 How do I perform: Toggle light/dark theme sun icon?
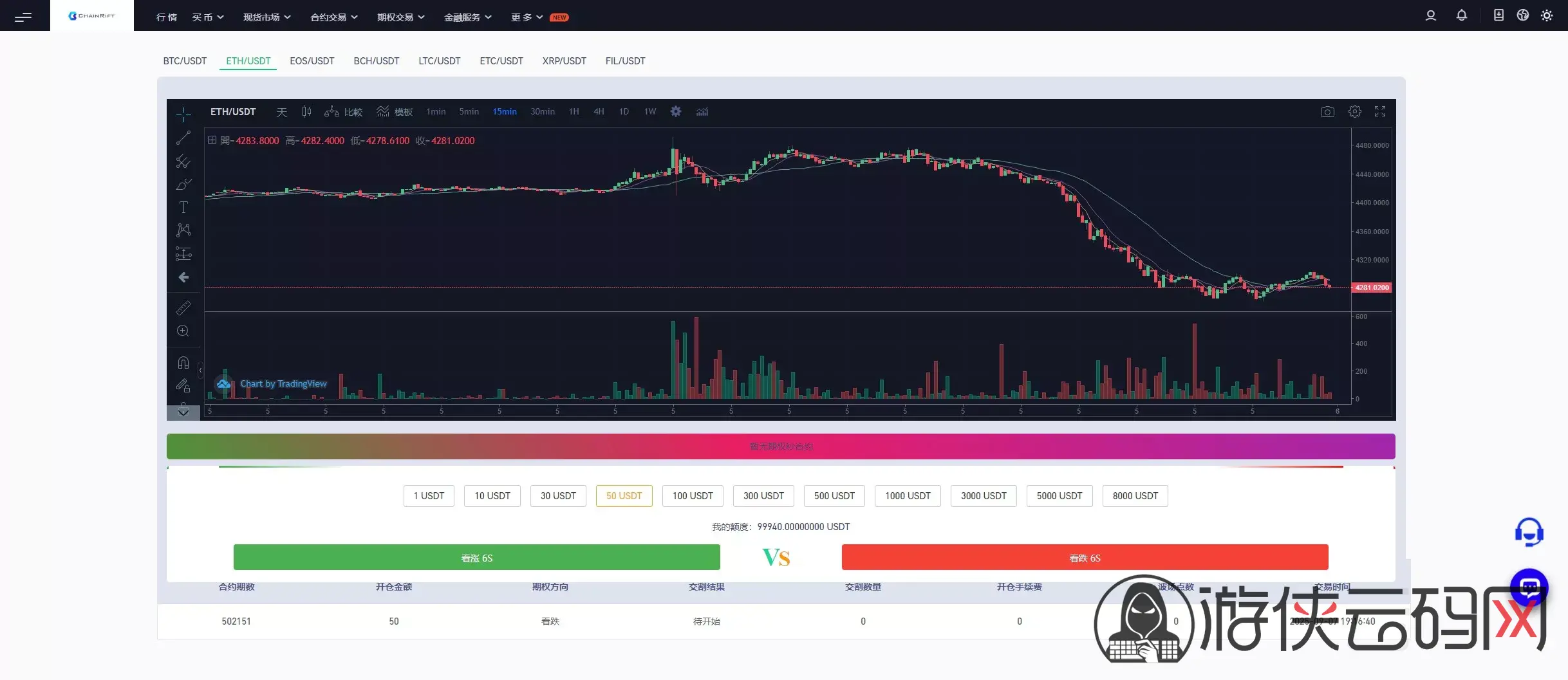pos(1547,15)
